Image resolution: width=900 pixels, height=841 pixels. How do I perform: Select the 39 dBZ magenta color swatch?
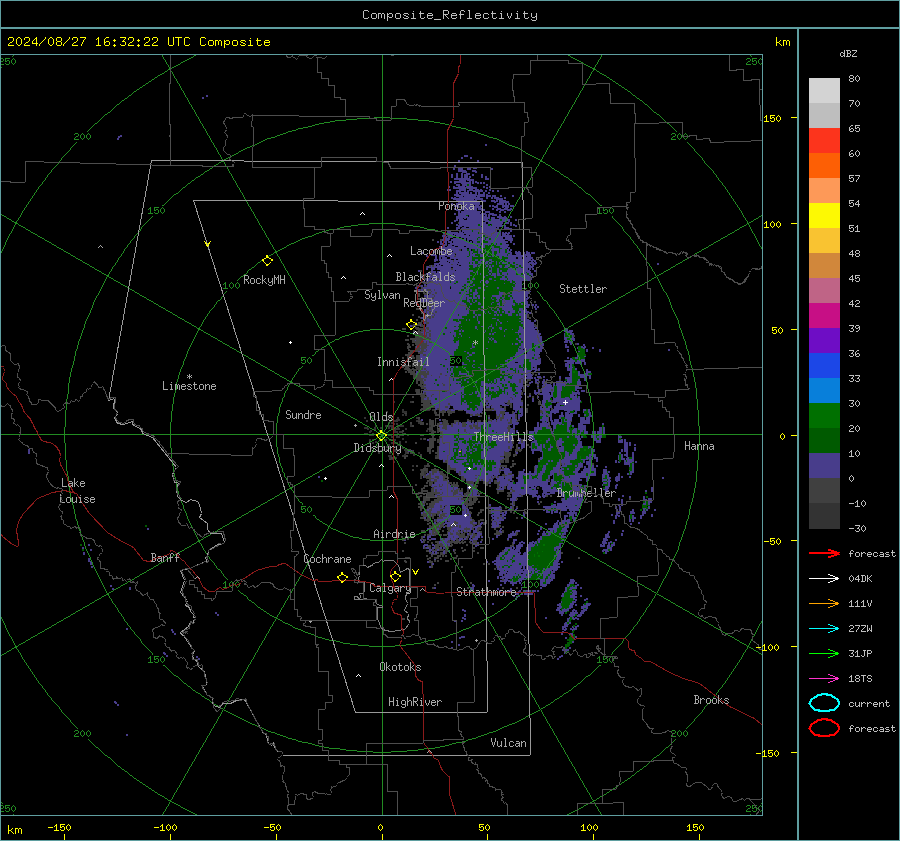click(824, 315)
